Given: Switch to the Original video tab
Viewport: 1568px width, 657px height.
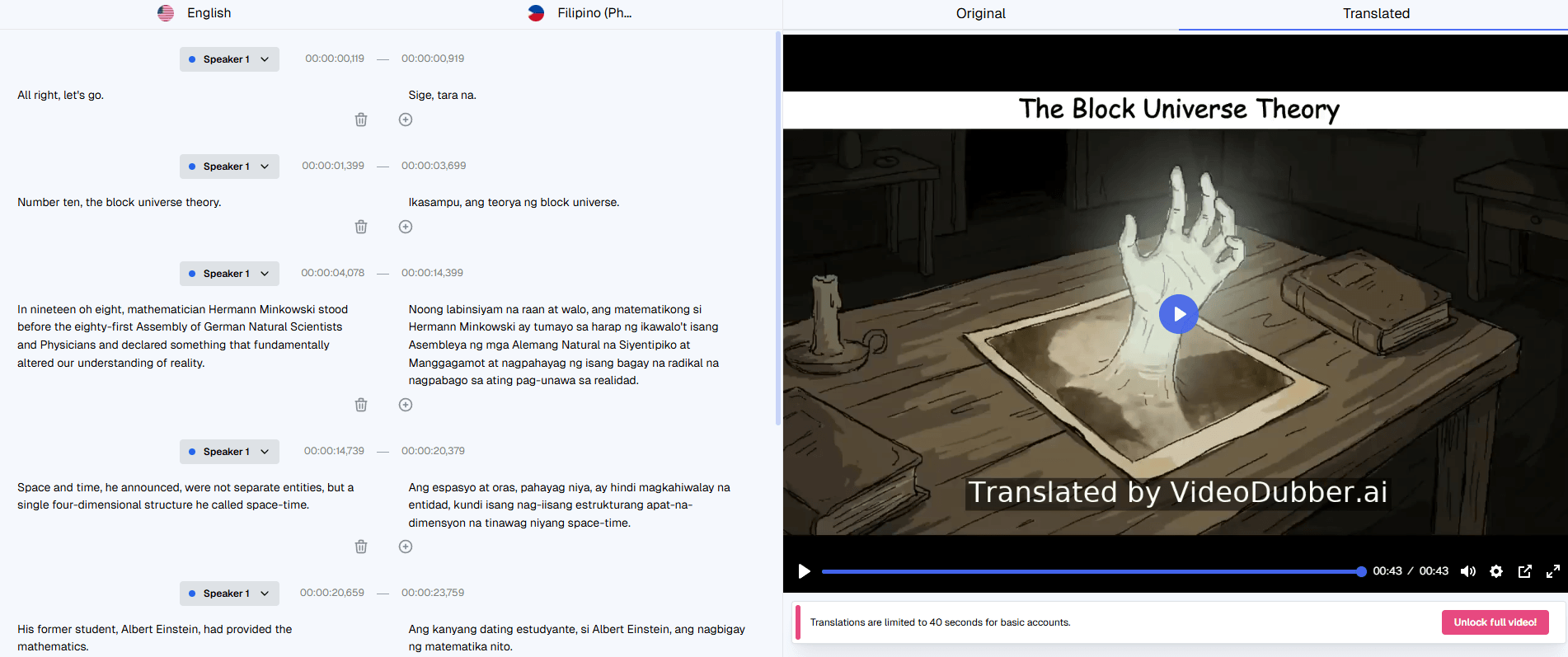Looking at the screenshot, I should point(981,14).
